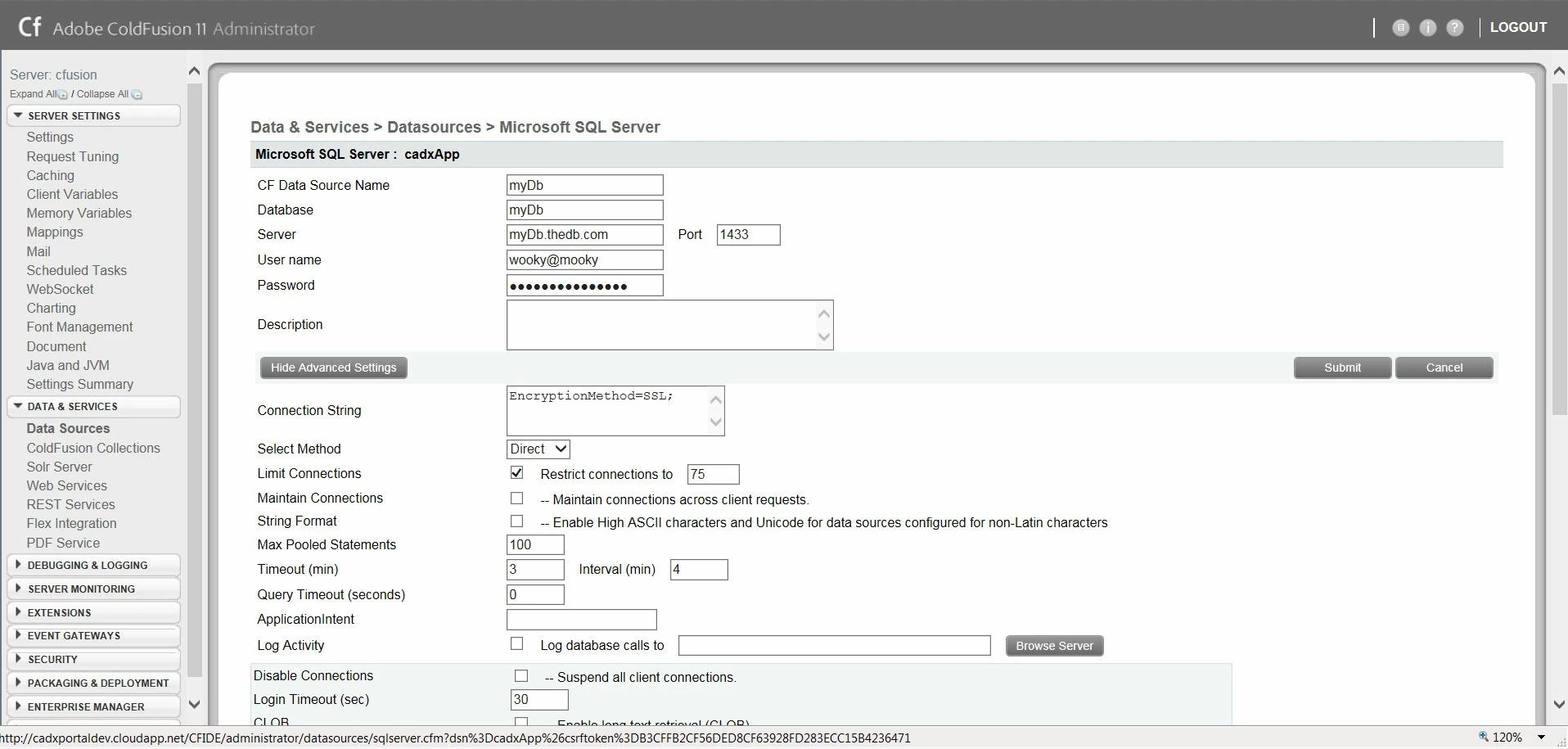Collapse the Data & Services section
Image resolution: width=1568 pixels, height=749 pixels.
(93, 406)
